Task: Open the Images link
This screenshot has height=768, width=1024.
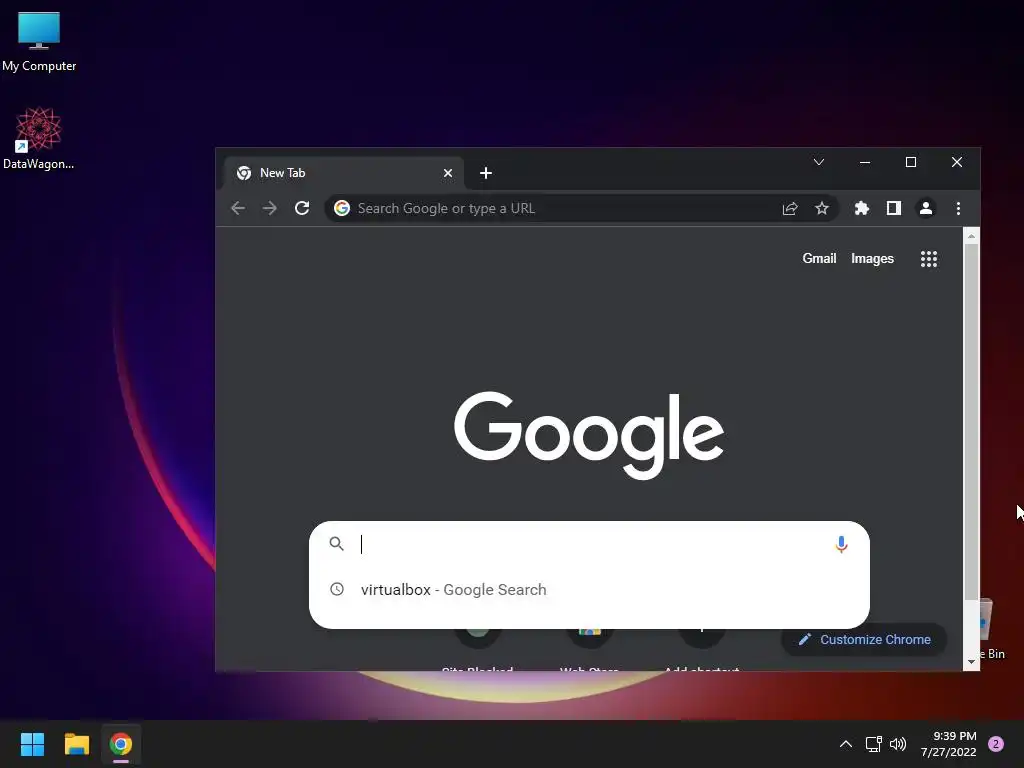Action: [872, 259]
